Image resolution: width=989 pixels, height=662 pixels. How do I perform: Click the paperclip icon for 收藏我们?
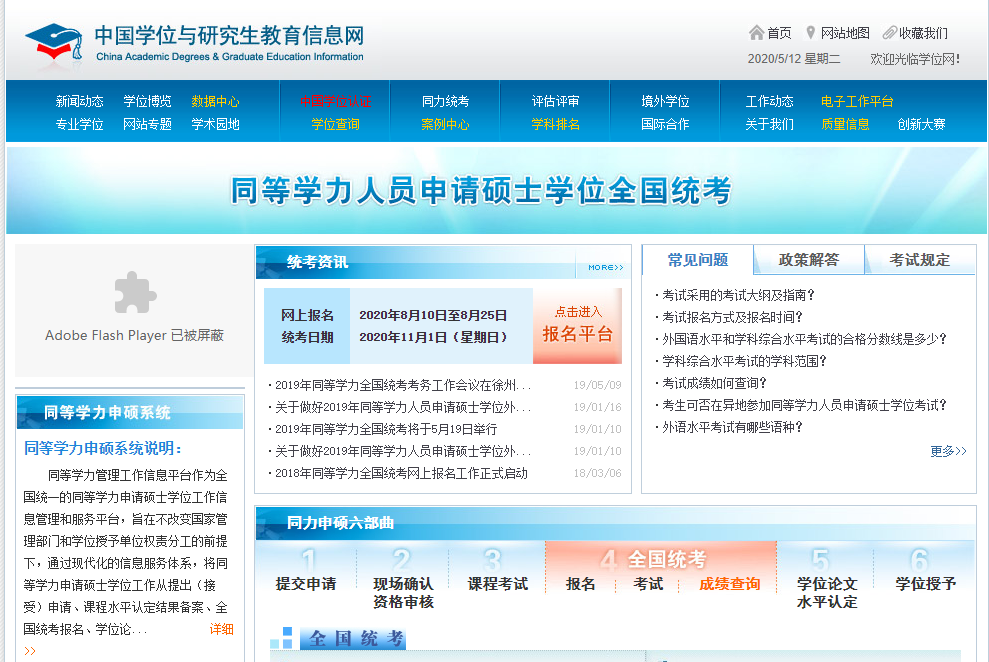tap(889, 33)
